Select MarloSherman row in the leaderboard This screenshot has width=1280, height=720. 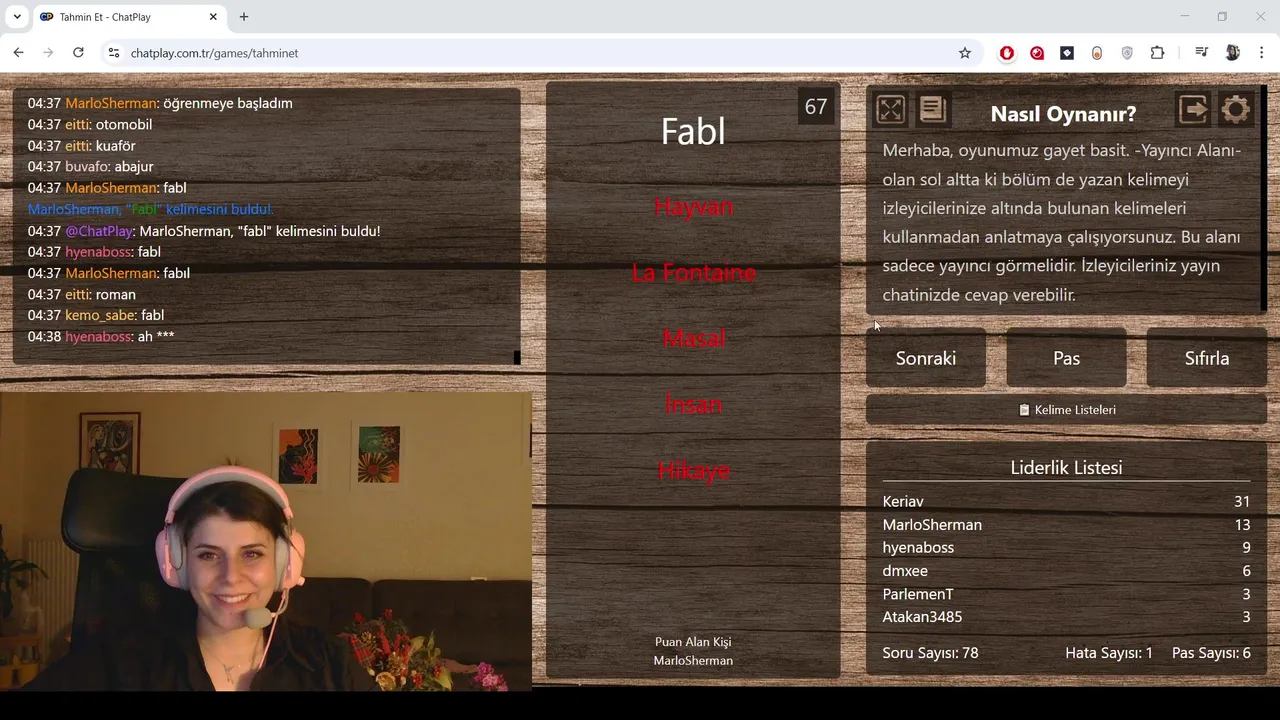click(x=1066, y=525)
